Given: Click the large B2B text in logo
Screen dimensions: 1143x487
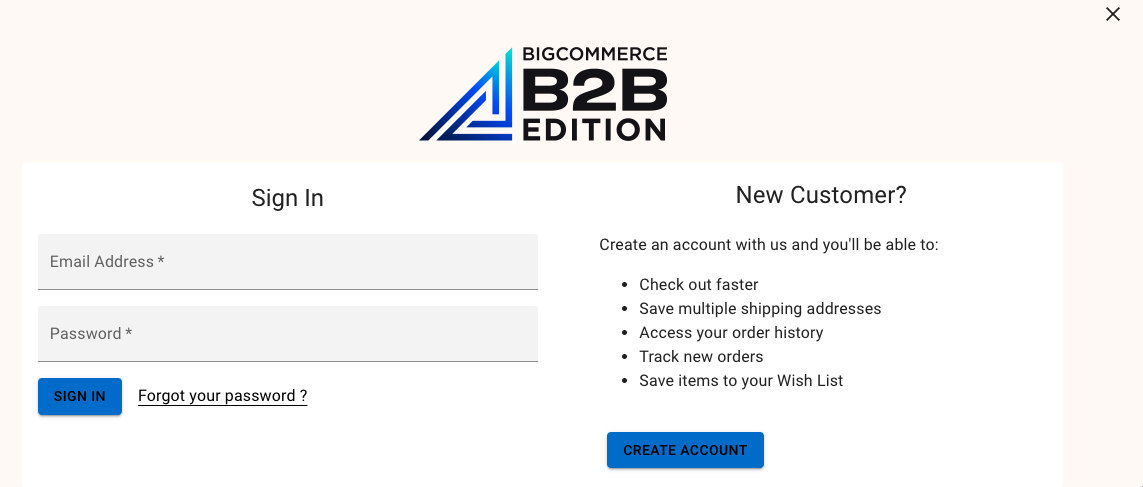Looking at the screenshot, I should (x=595, y=89).
